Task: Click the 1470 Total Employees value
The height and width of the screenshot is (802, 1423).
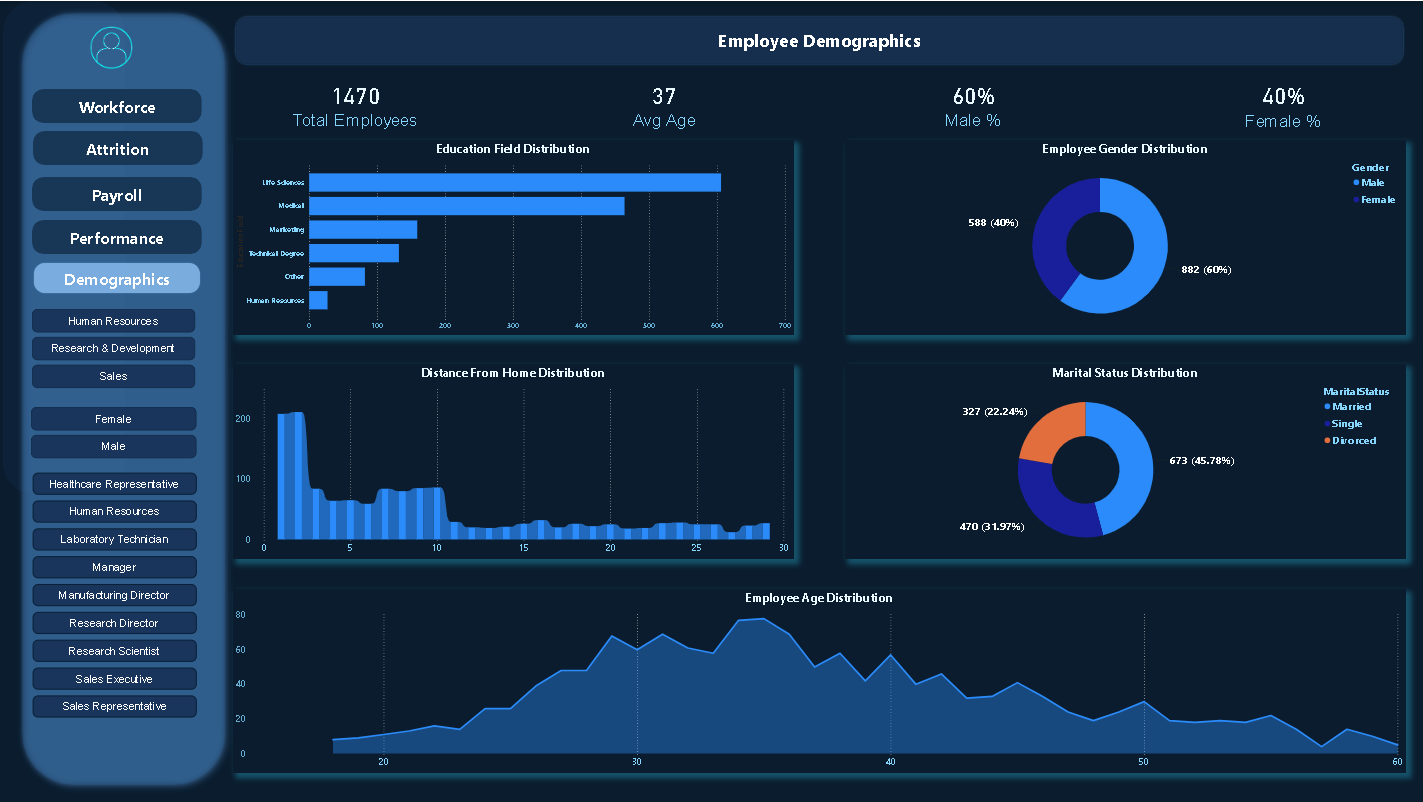Action: click(356, 96)
